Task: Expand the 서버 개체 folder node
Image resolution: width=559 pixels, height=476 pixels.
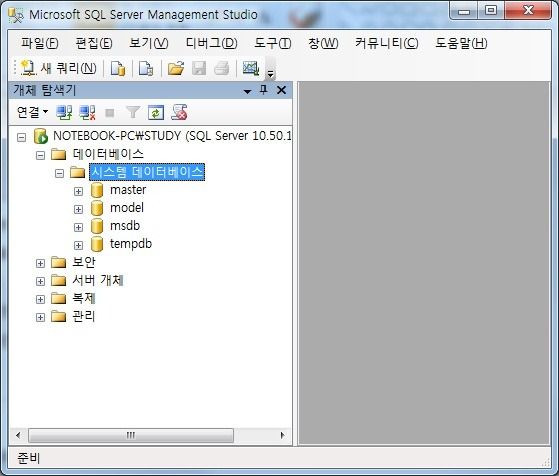Action: (40, 281)
